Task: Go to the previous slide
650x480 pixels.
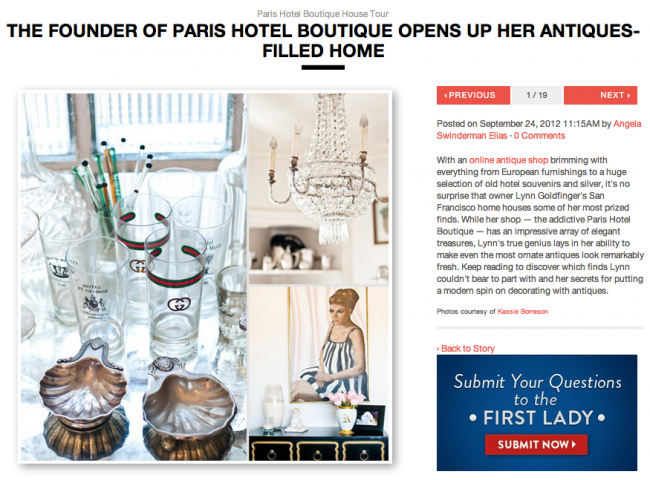Action: coord(473,95)
